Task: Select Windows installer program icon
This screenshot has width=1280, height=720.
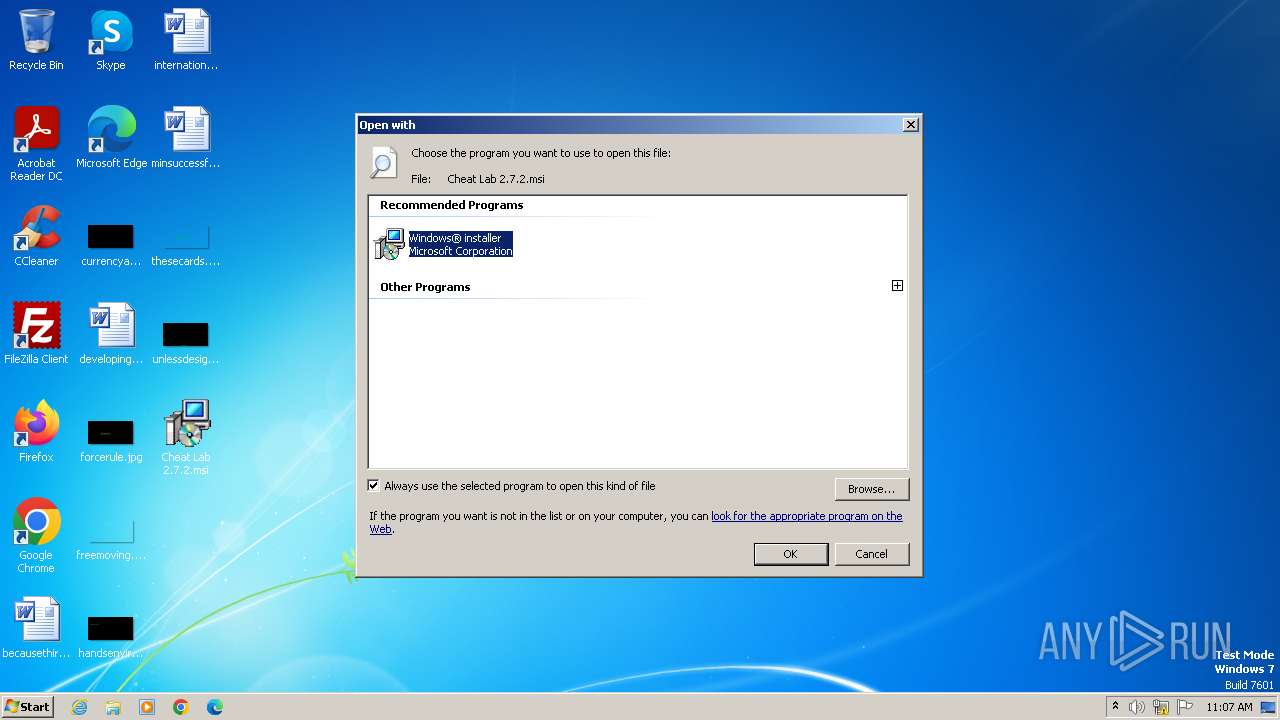Action: point(388,244)
